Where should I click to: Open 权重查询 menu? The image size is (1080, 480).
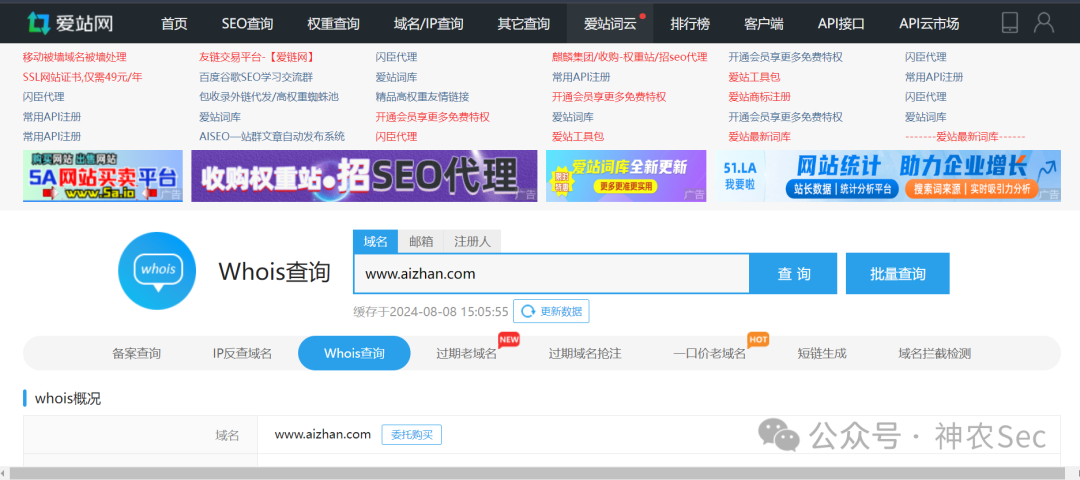333,24
